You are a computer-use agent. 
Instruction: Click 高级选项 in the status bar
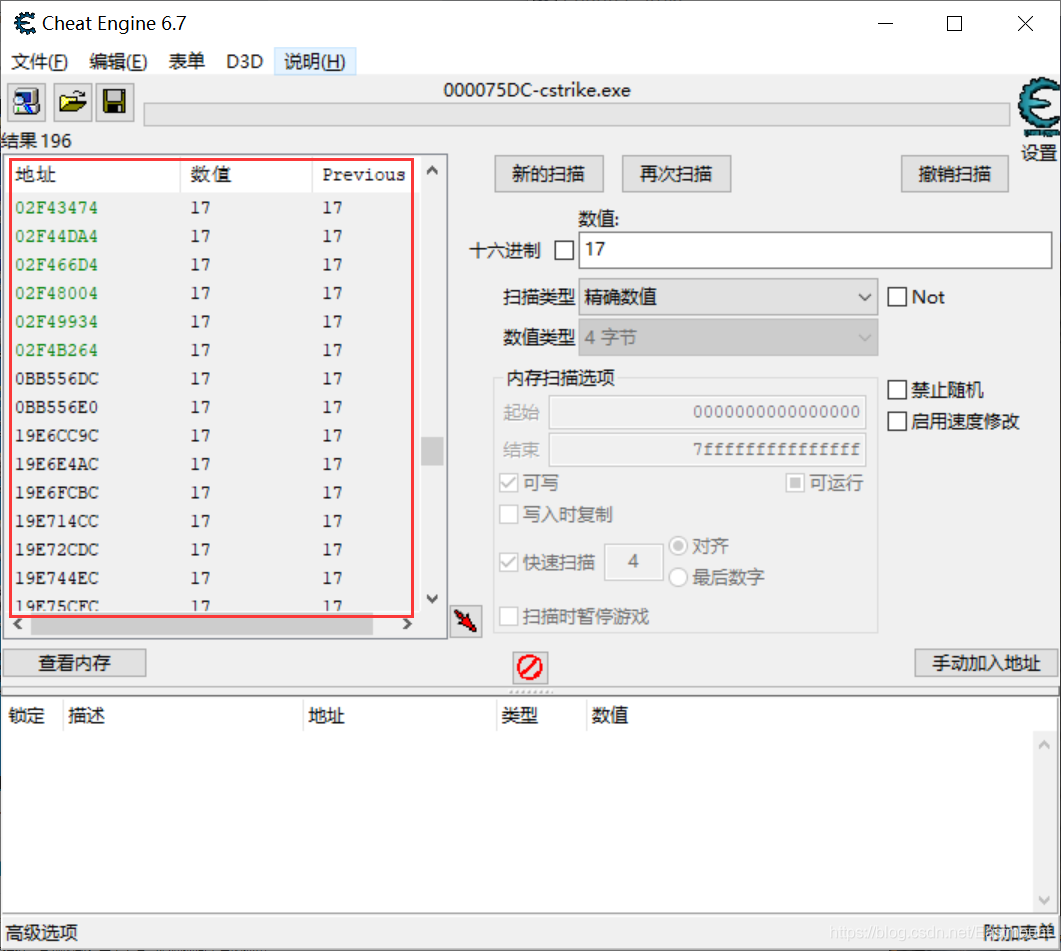[x=42, y=933]
